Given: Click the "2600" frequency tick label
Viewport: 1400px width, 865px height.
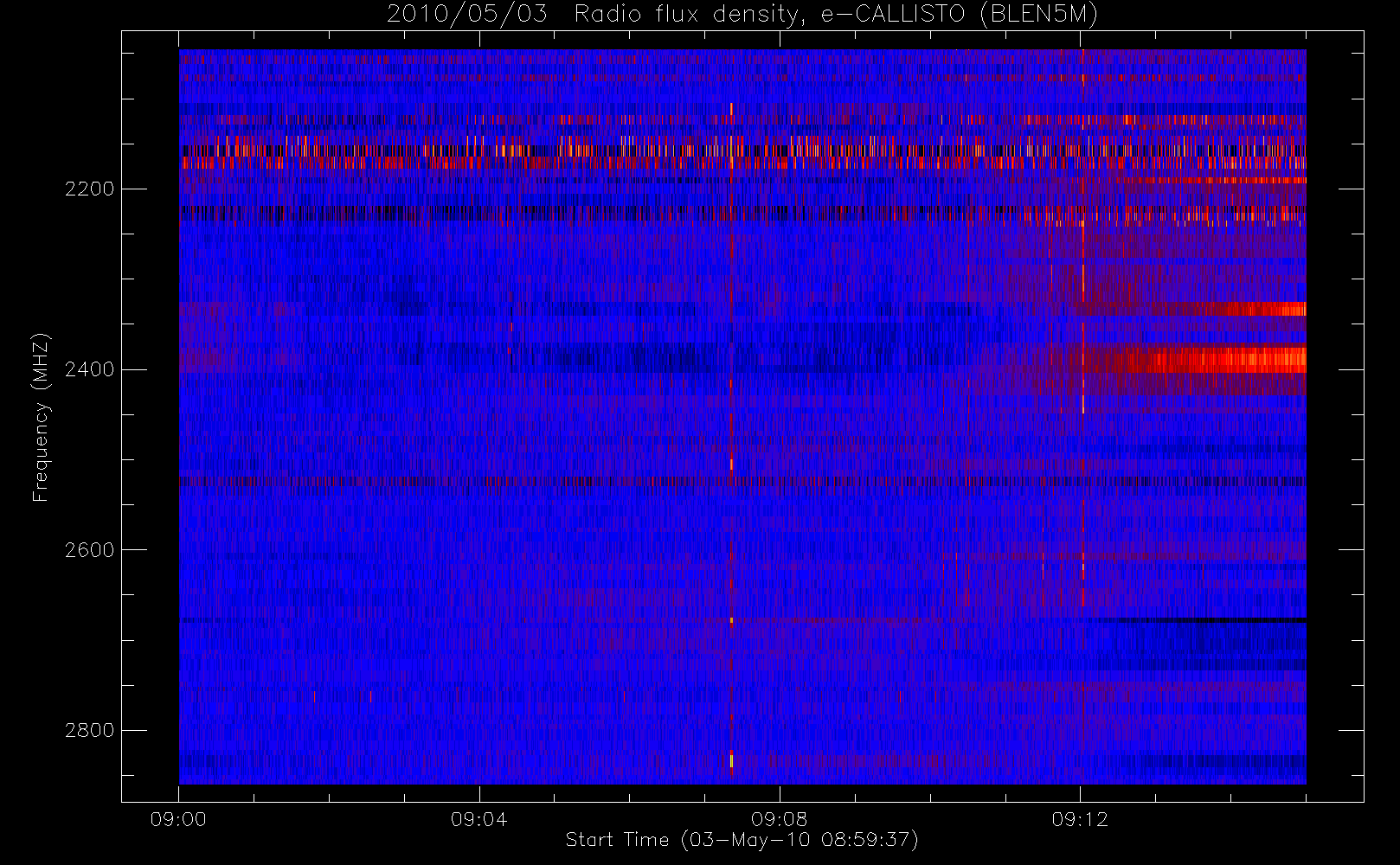Looking at the screenshot, I should [89, 550].
